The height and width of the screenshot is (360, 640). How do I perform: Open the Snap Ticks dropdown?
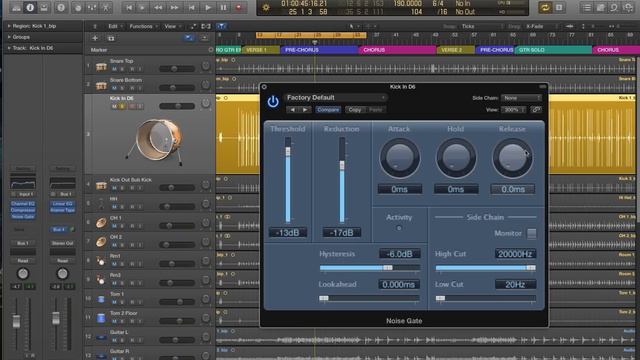(481, 26)
